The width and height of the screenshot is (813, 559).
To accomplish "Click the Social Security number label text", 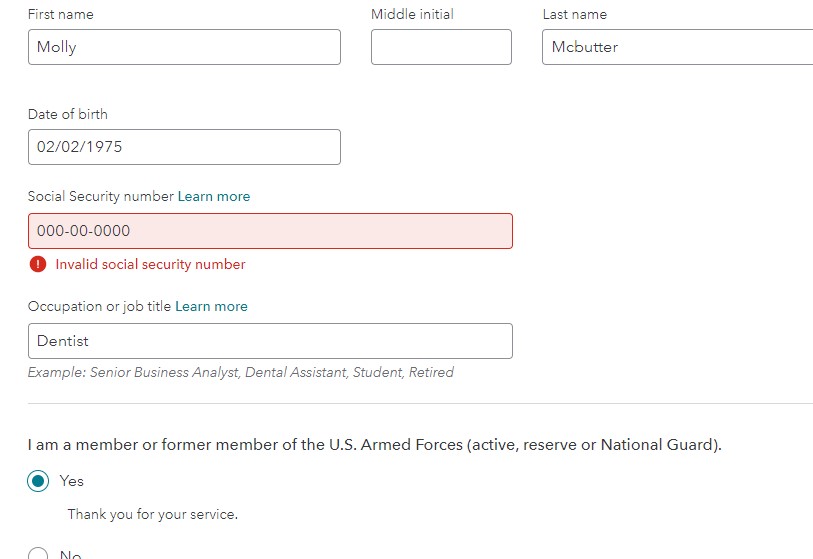I will (101, 196).
